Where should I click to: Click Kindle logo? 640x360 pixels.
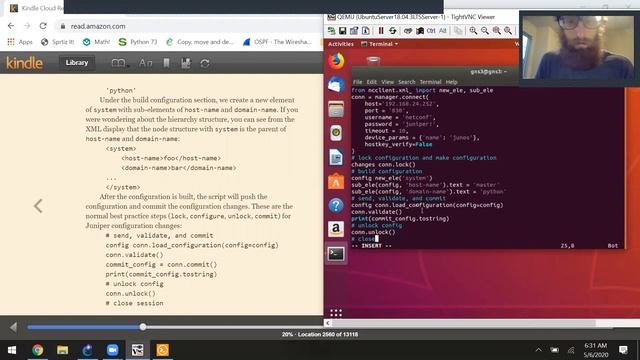pyautogui.click(x=24, y=63)
